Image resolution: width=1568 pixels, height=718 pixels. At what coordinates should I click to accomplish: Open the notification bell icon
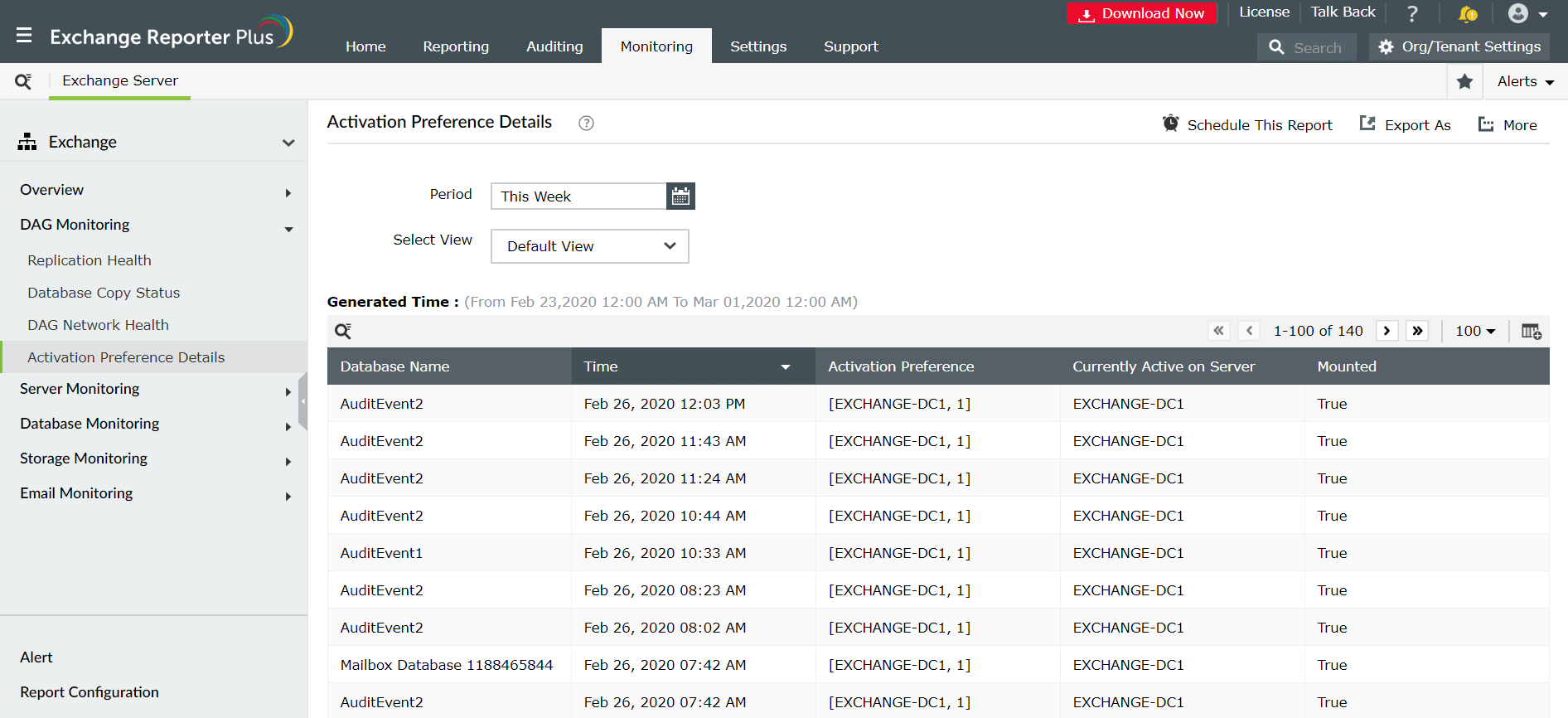[x=1468, y=13]
